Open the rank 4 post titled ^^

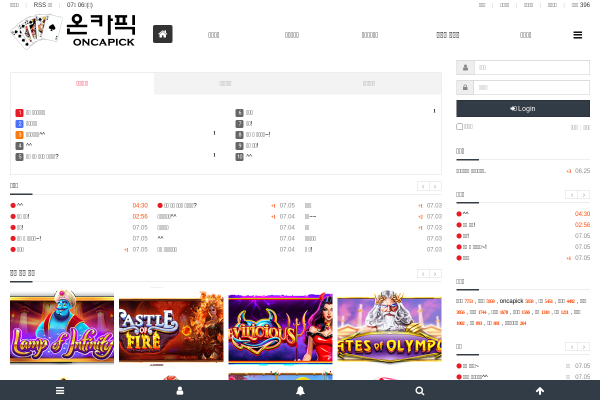tap(29, 145)
